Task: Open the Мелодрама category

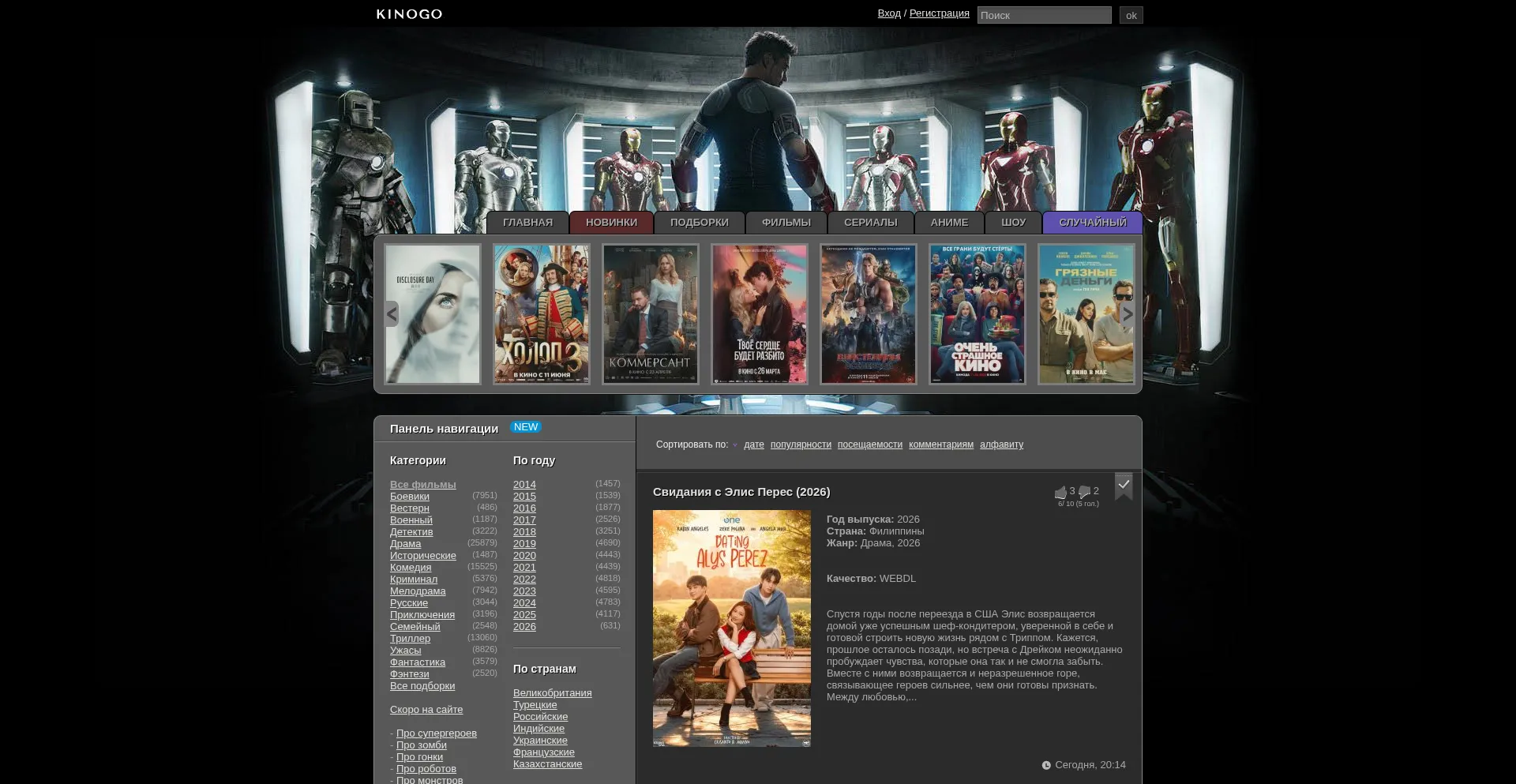Action: point(418,591)
